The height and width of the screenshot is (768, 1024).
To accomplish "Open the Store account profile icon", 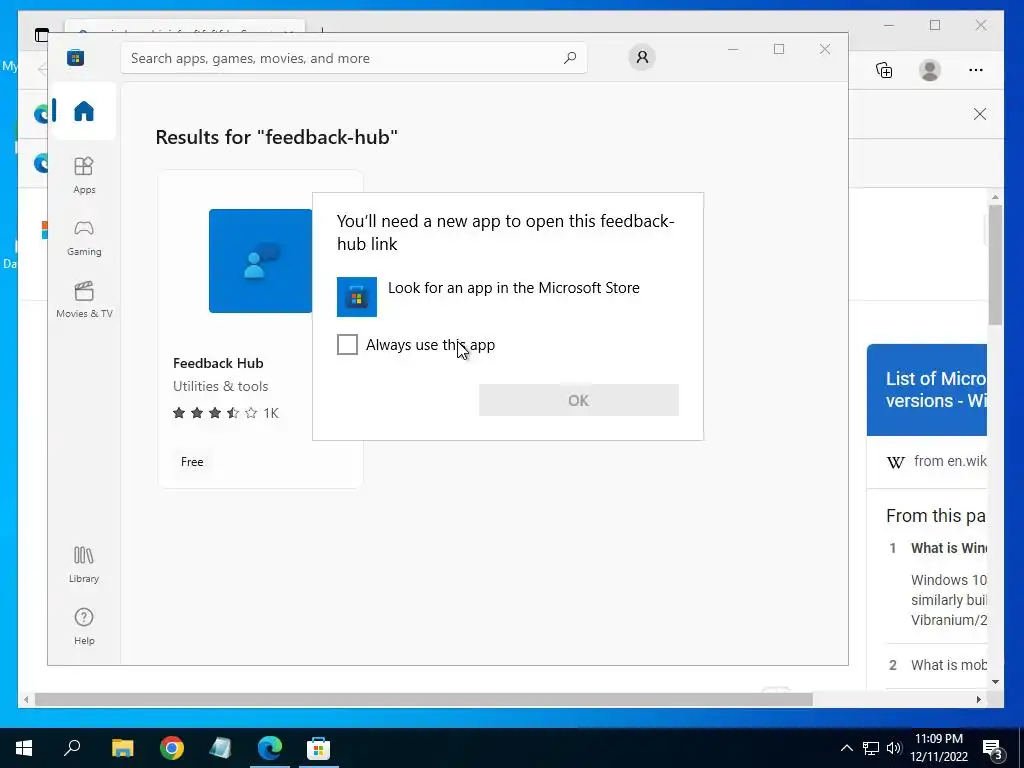I will point(642,57).
